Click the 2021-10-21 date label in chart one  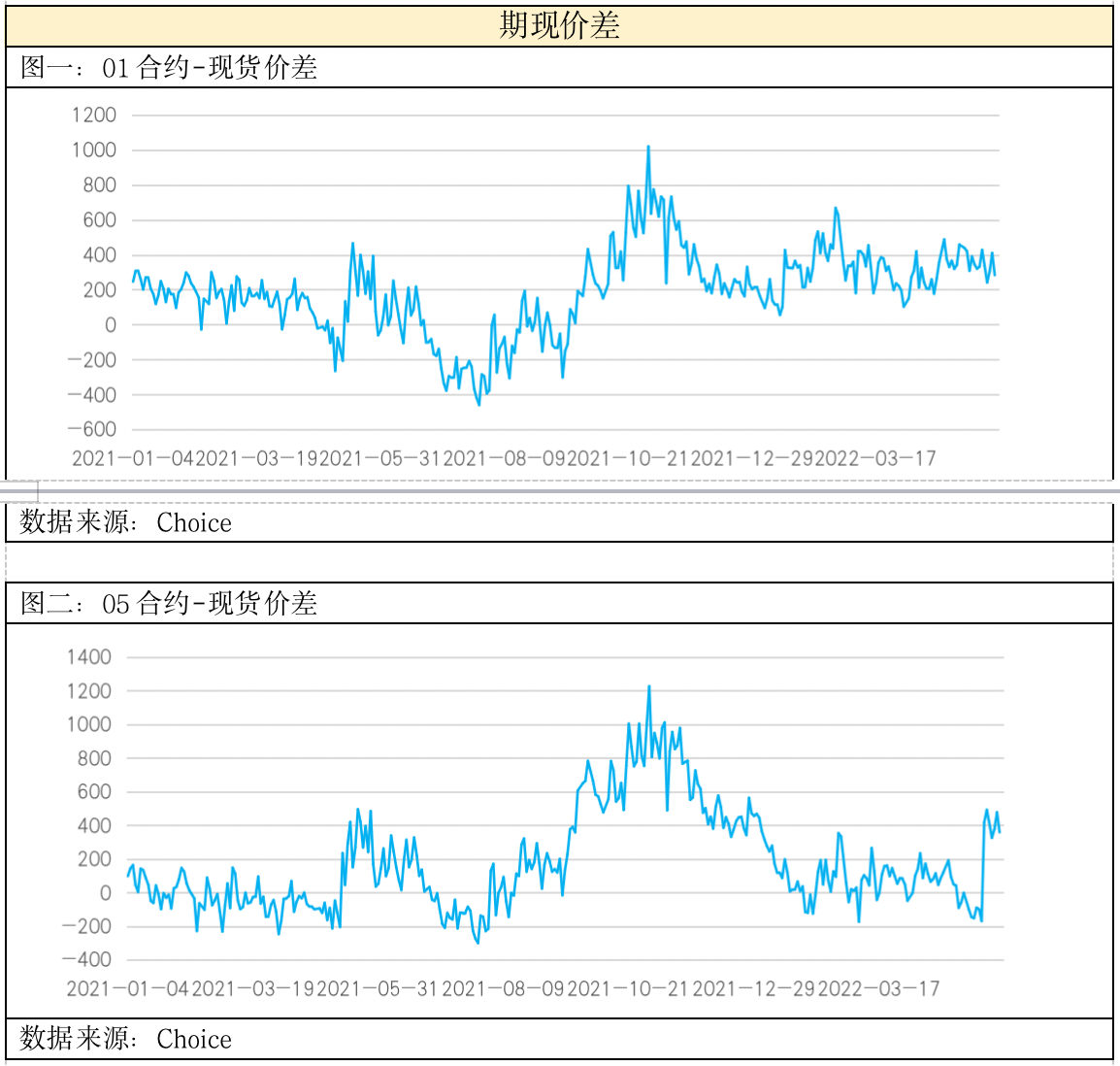pyautogui.click(x=628, y=458)
